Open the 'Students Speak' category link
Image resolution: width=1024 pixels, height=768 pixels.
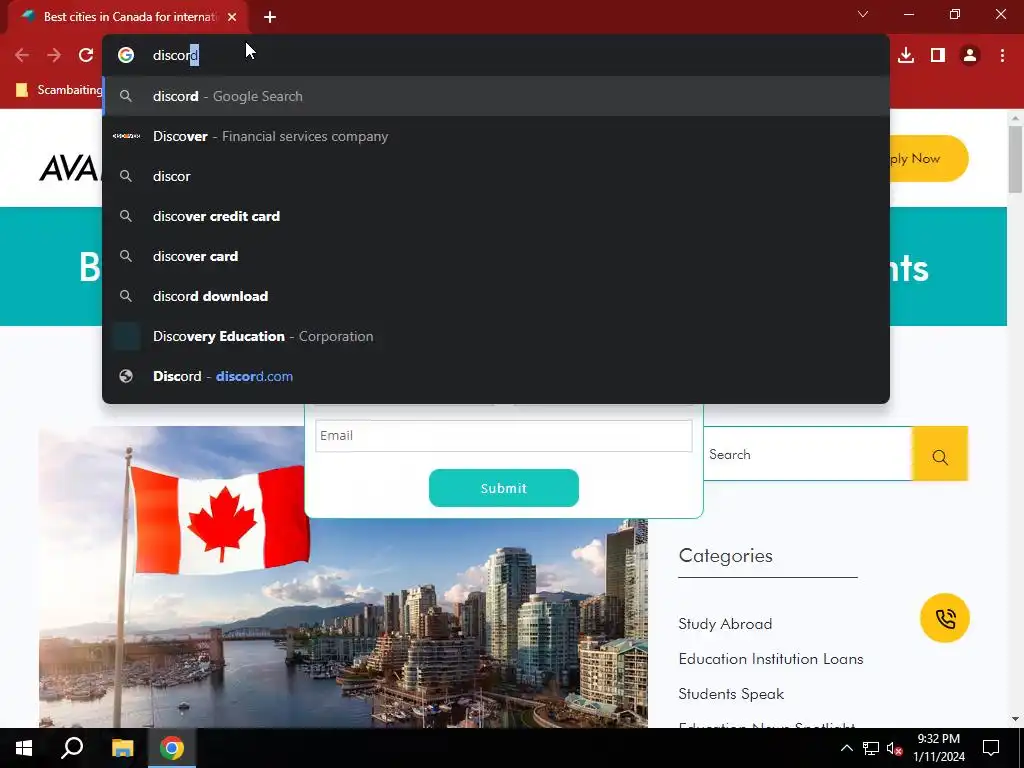tap(731, 694)
